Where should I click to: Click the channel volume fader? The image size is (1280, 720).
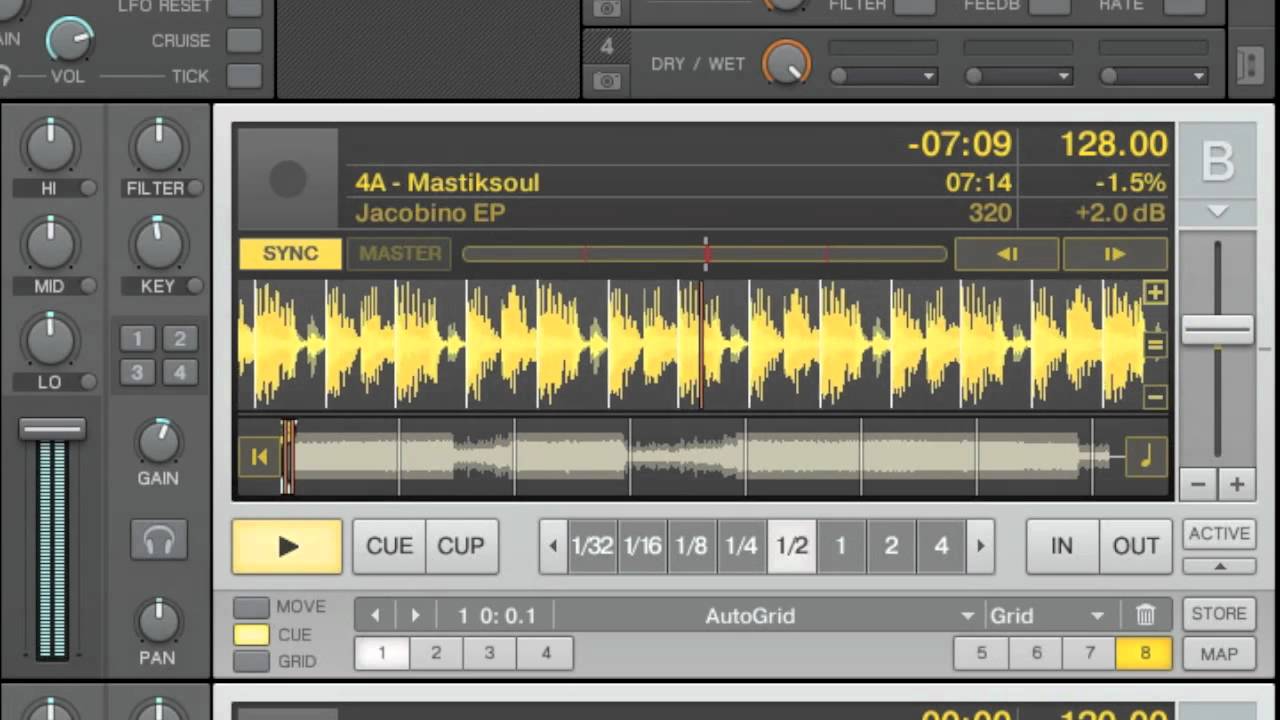click(x=52, y=429)
